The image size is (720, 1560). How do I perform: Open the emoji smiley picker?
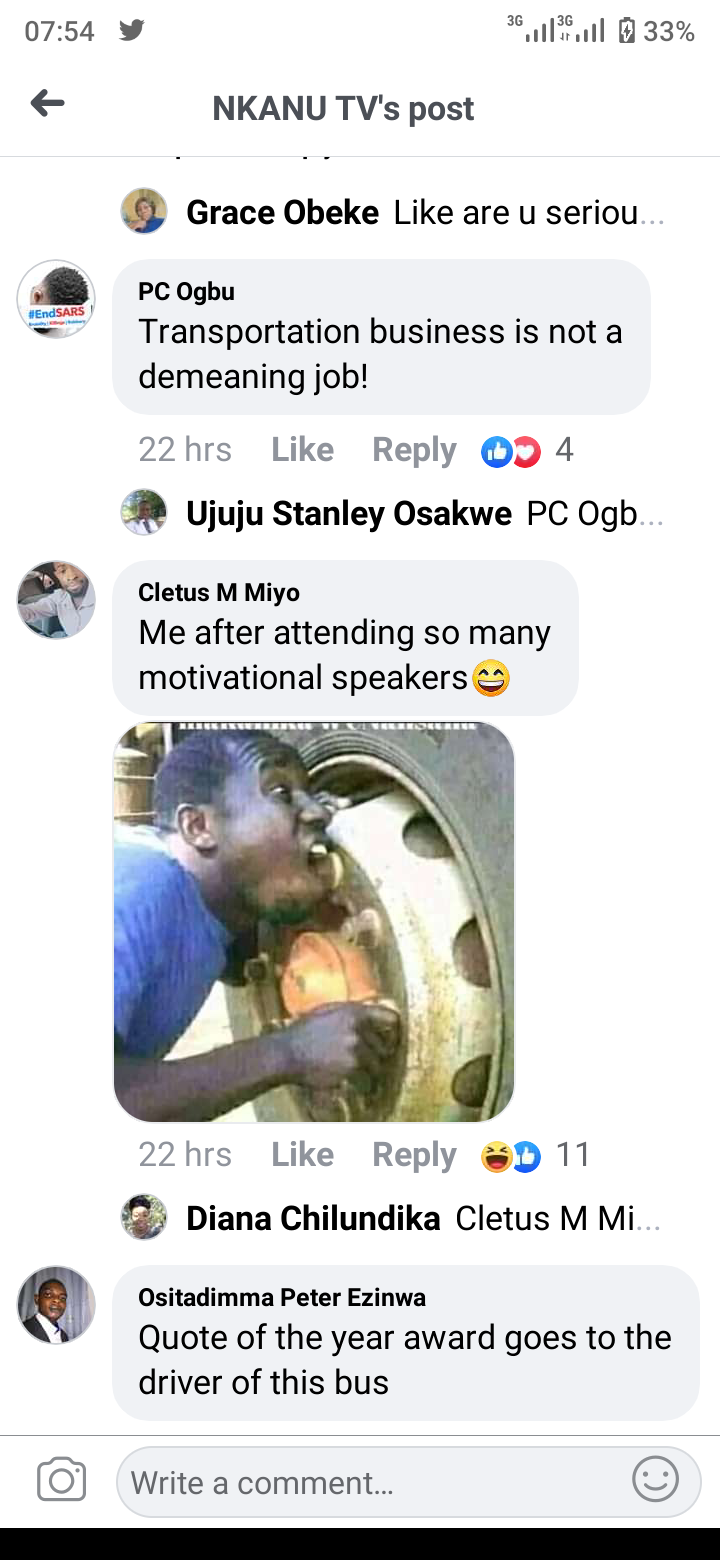656,1480
